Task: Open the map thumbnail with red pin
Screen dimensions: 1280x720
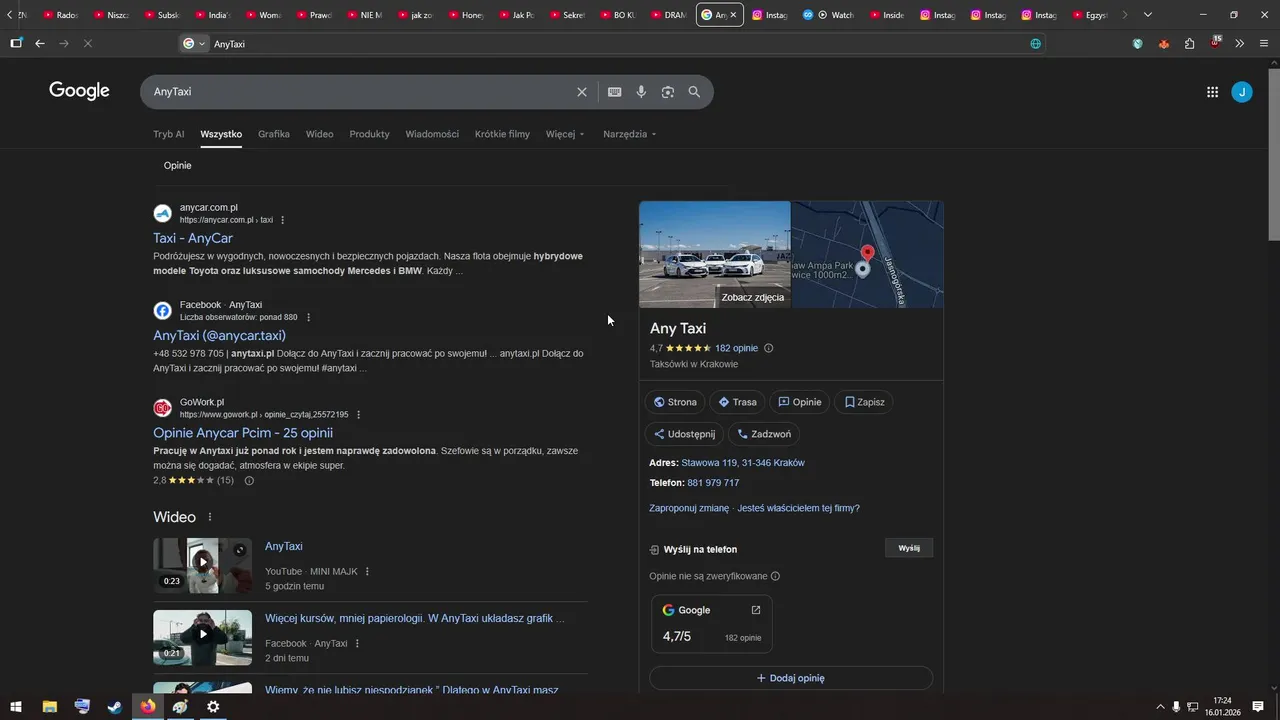Action: point(867,254)
